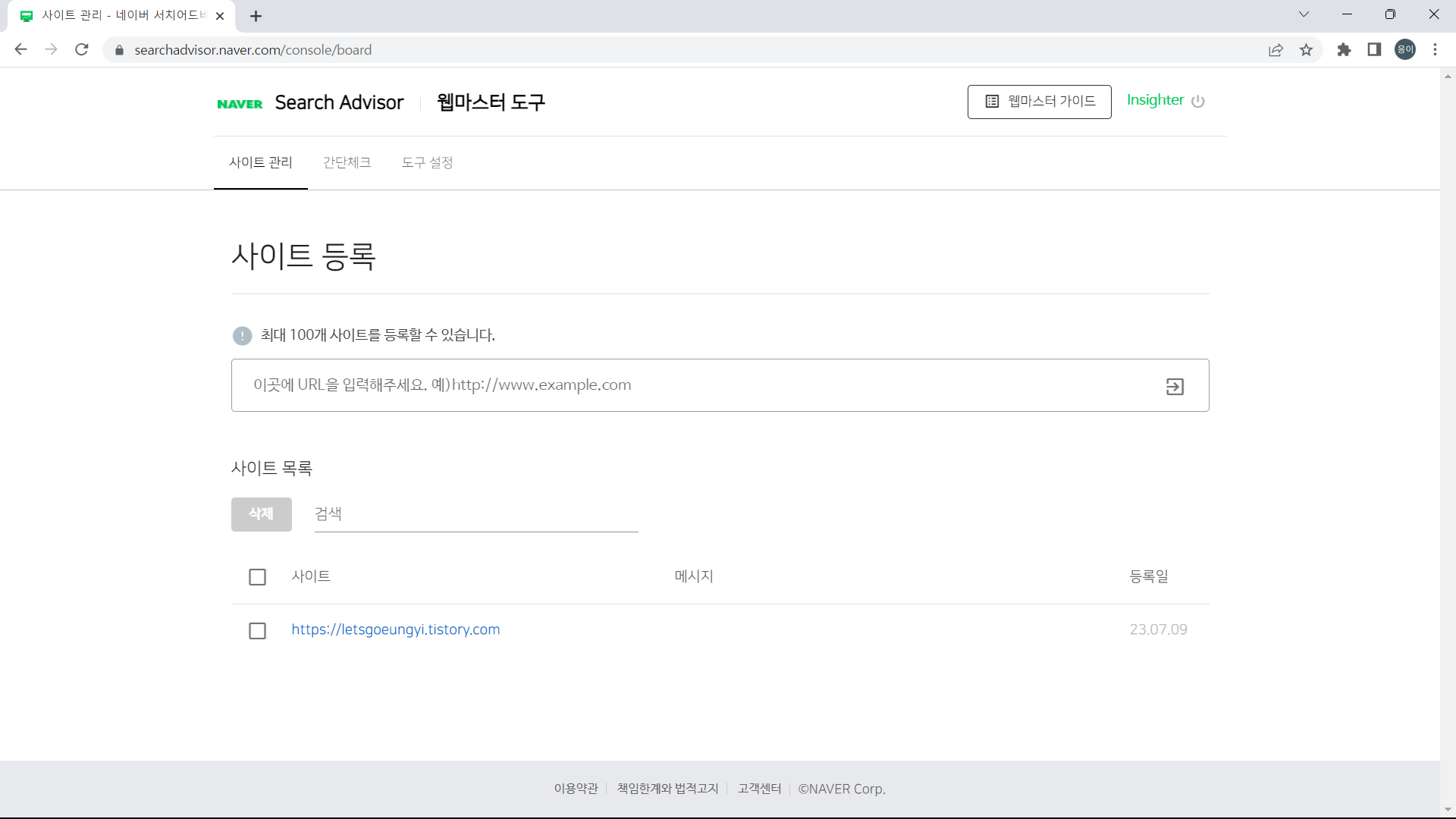Open the letsgoeungyi.tistory.com site link
The width and height of the screenshot is (1456, 819).
click(395, 629)
